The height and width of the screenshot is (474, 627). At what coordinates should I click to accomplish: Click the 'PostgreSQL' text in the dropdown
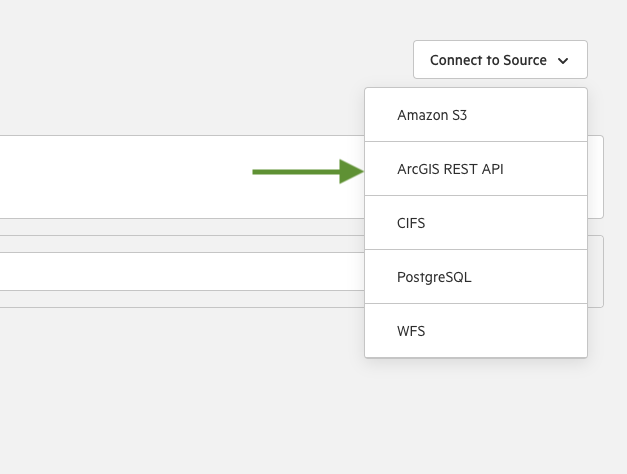click(434, 277)
